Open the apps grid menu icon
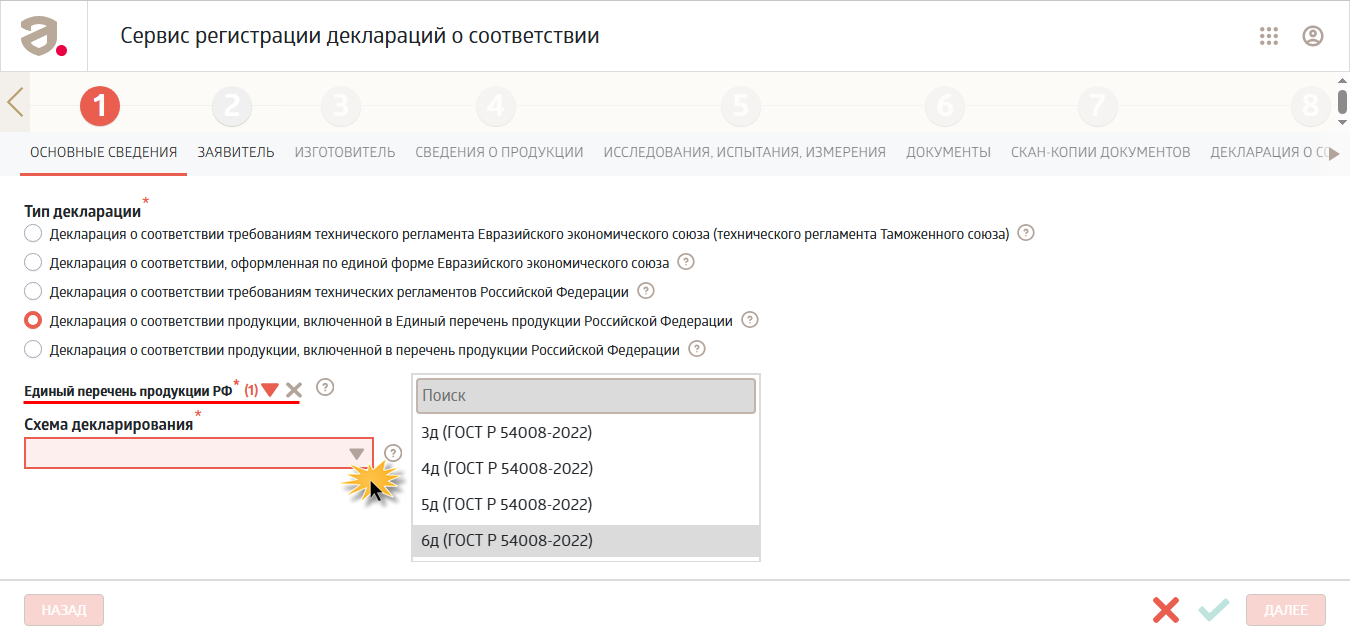This screenshot has width=1350, height=639. [1269, 36]
